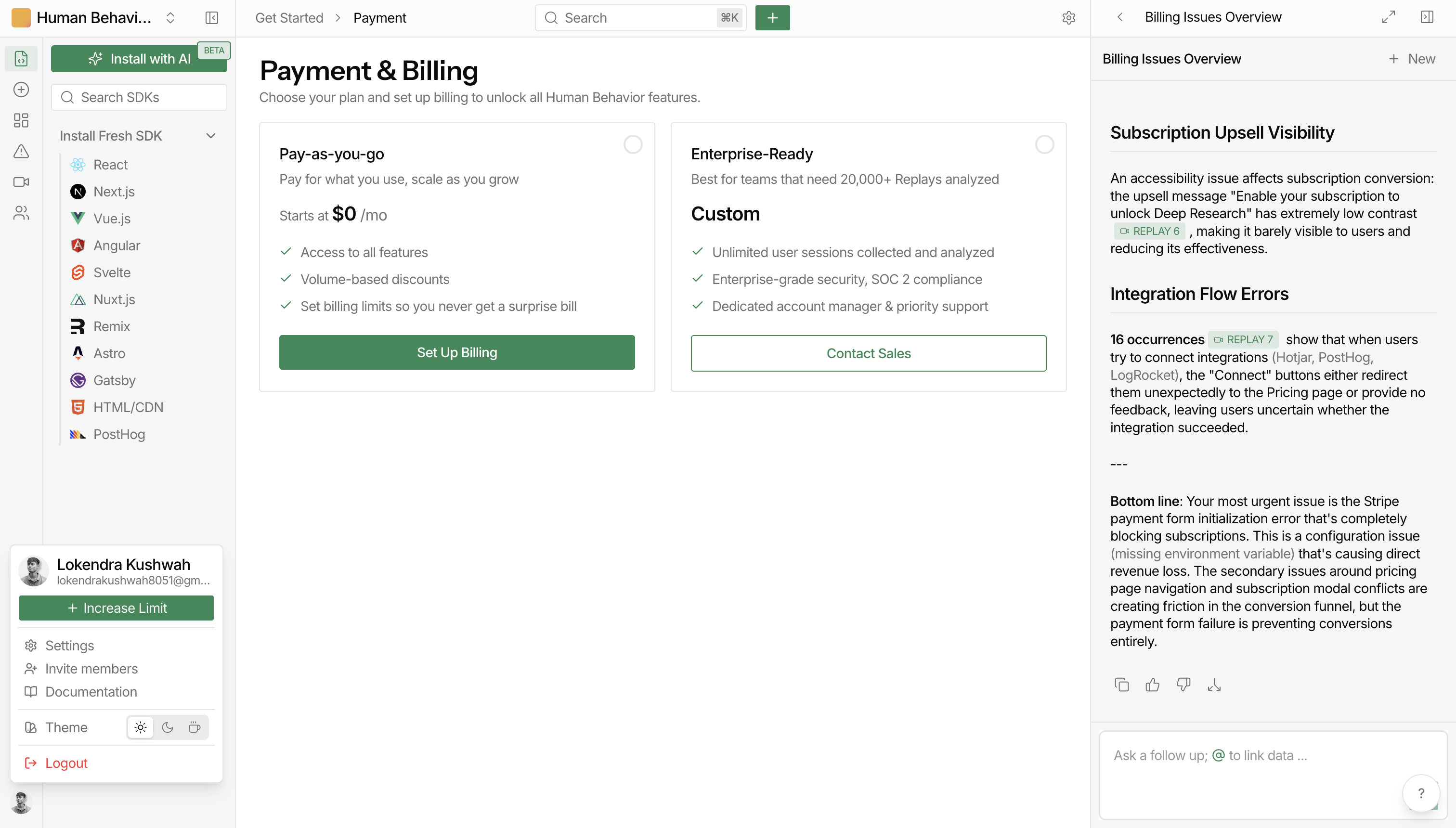Open the dashboard grid icon in sidebar
Screen dimensions: 1456x828
click(x=21, y=120)
